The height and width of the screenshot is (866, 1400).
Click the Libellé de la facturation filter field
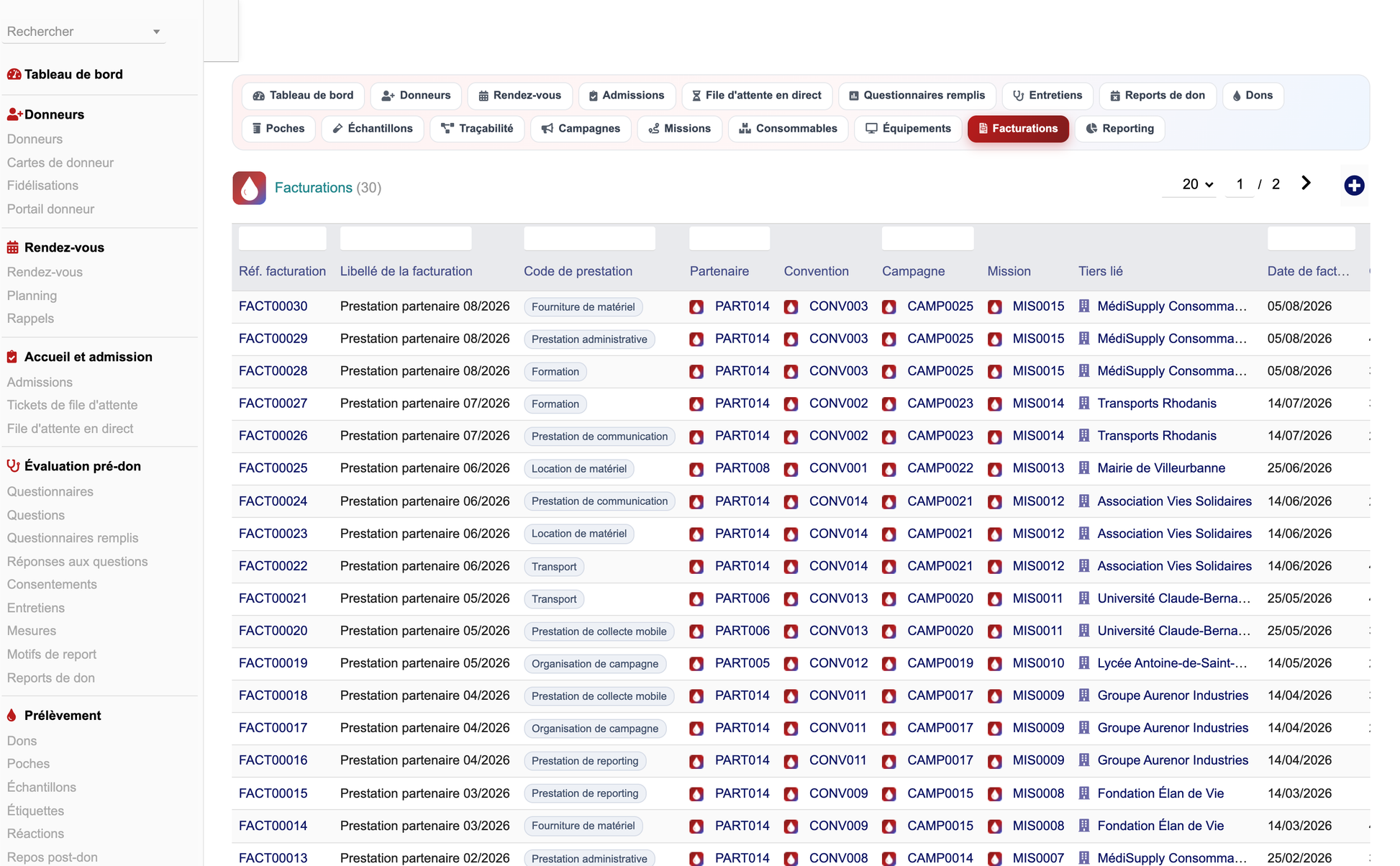(406, 238)
